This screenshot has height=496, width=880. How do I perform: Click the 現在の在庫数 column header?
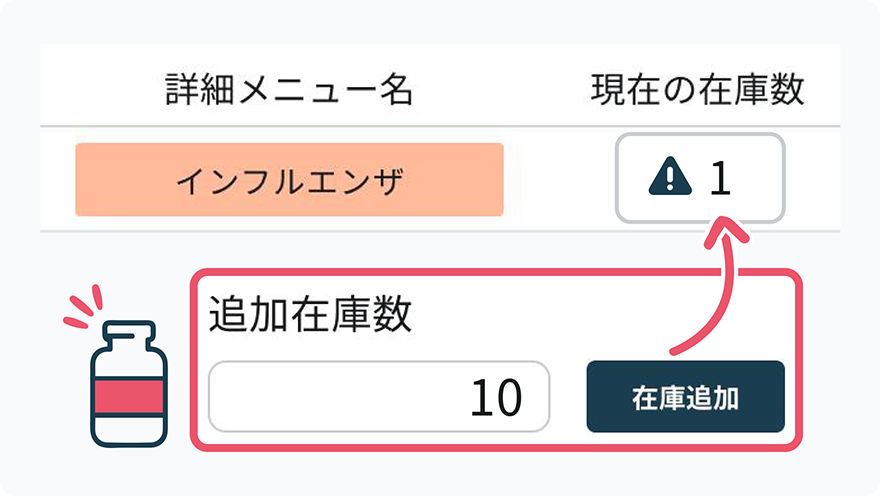click(x=698, y=89)
